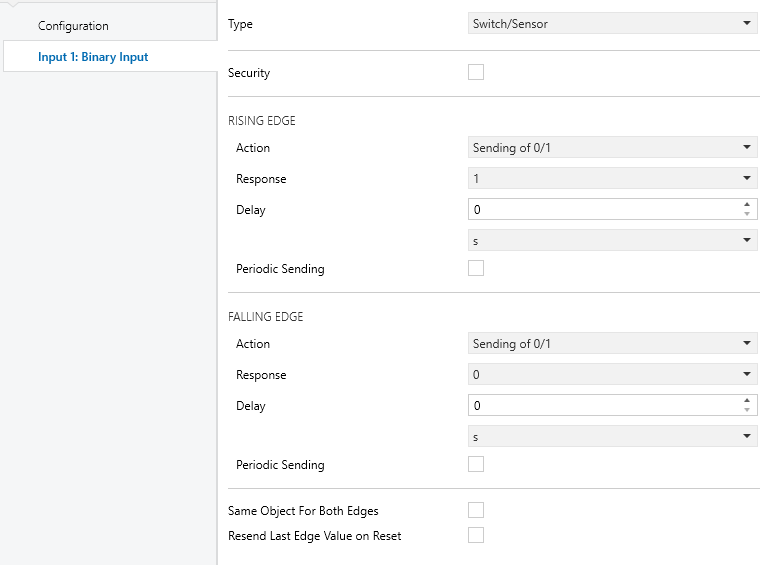Decrease Rising Edge Delay with down arrow
The width and height of the screenshot is (780, 565).
point(747,214)
